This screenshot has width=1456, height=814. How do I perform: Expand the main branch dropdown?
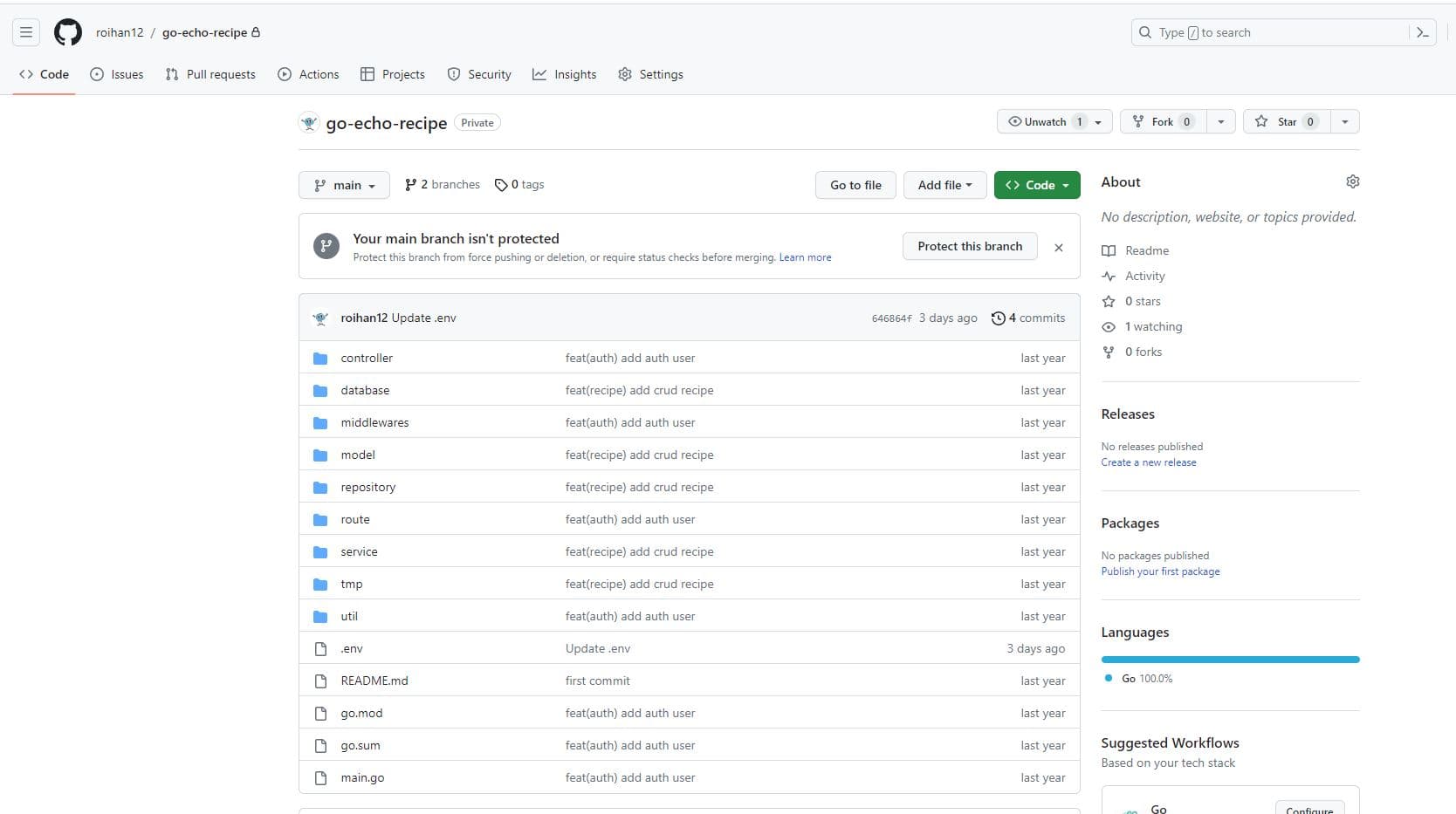tap(344, 185)
